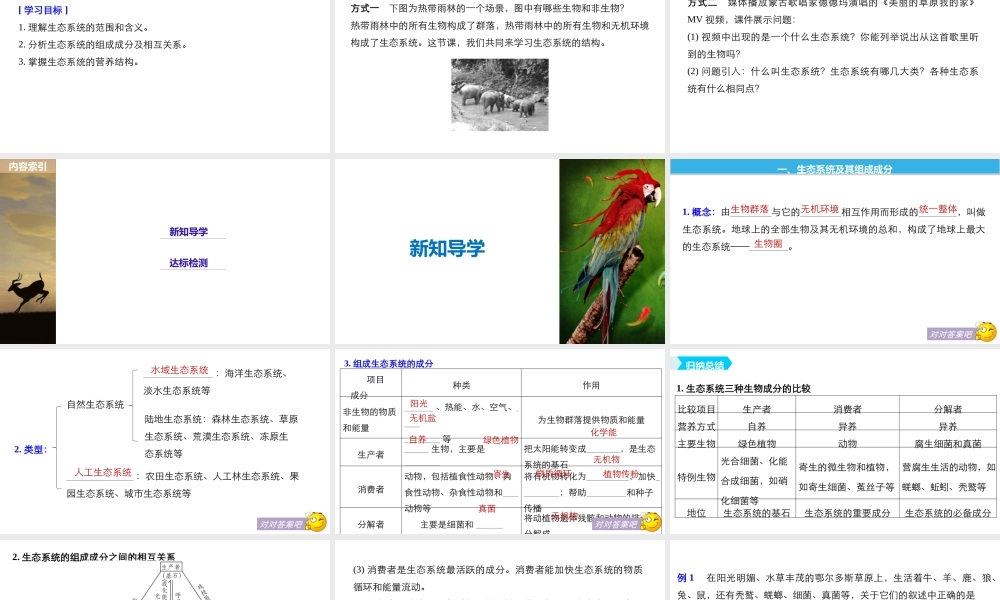The height and width of the screenshot is (600, 1000).
Task: Open the 达标检测 link on the index slide
Action: pos(188,263)
